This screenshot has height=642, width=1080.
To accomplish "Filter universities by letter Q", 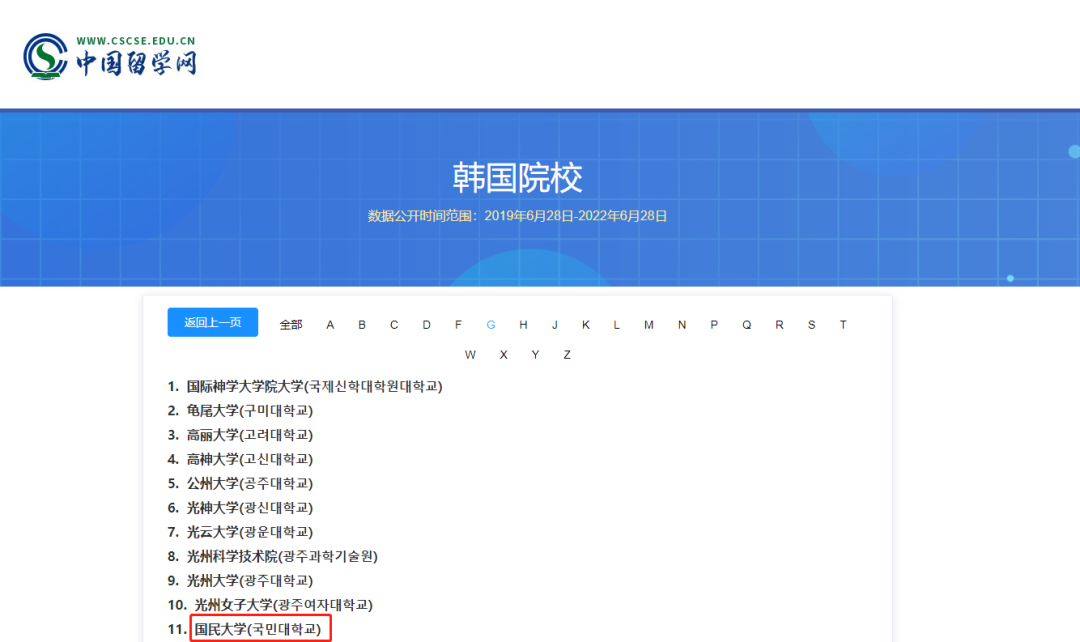I will [x=747, y=324].
